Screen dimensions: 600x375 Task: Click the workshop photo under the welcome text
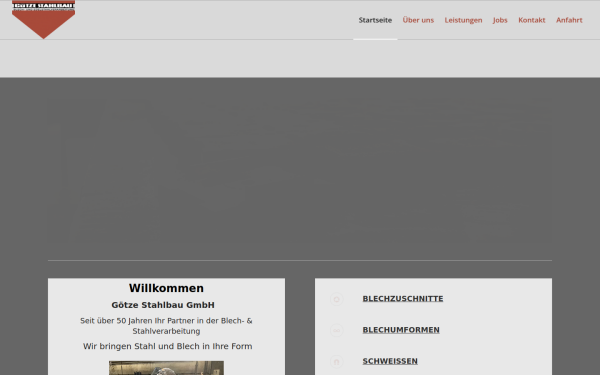click(x=166, y=368)
